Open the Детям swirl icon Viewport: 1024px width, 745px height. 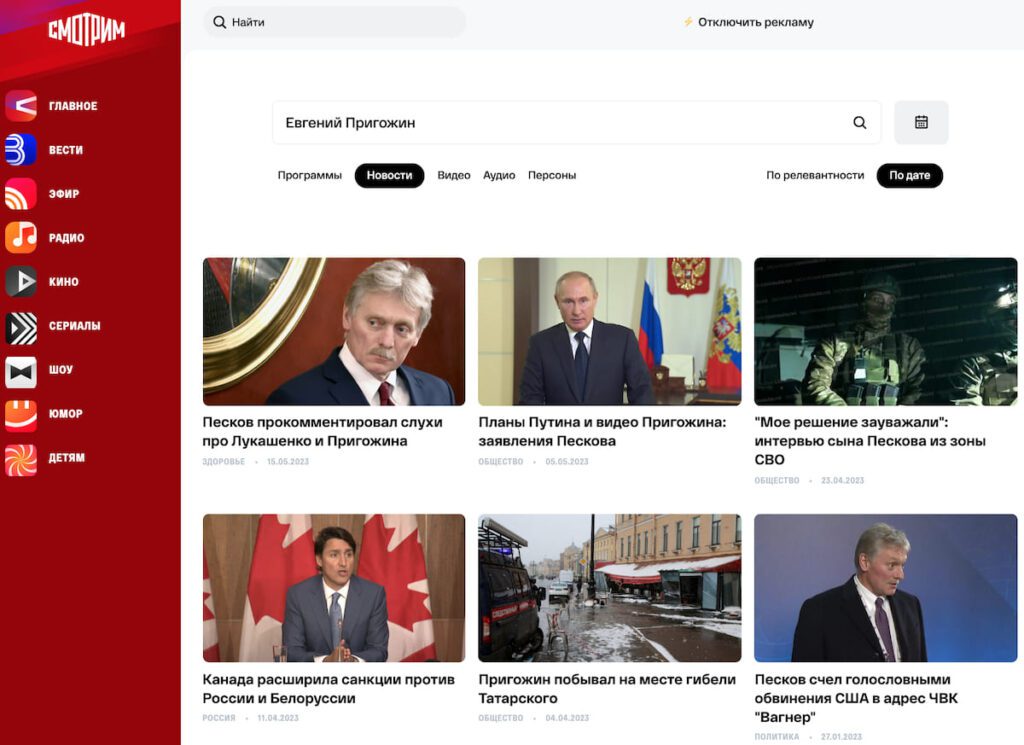pos(21,458)
